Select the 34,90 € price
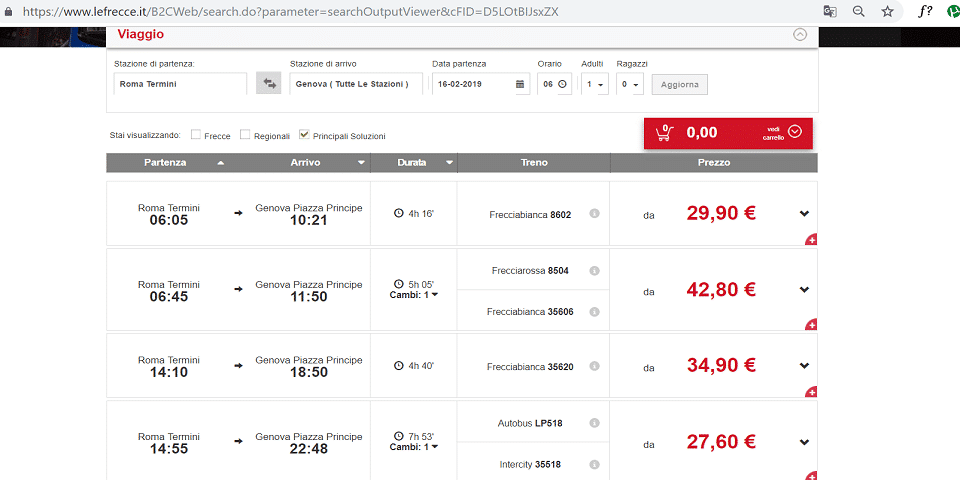 [x=721, y=366]
